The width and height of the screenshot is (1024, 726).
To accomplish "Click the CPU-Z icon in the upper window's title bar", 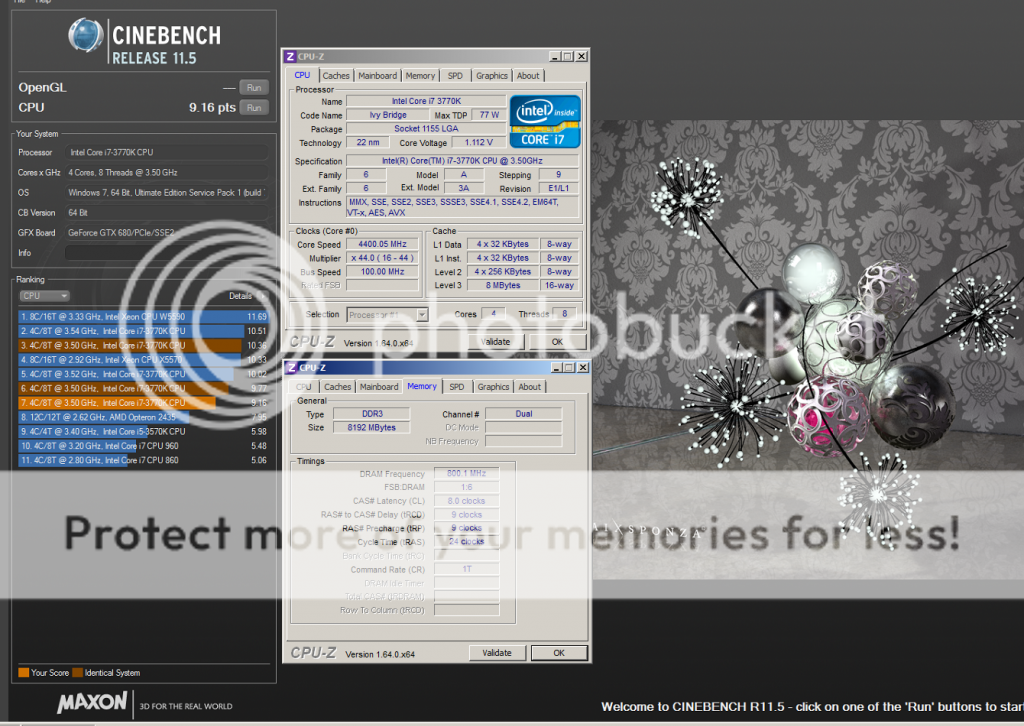I will pos(291,57).
